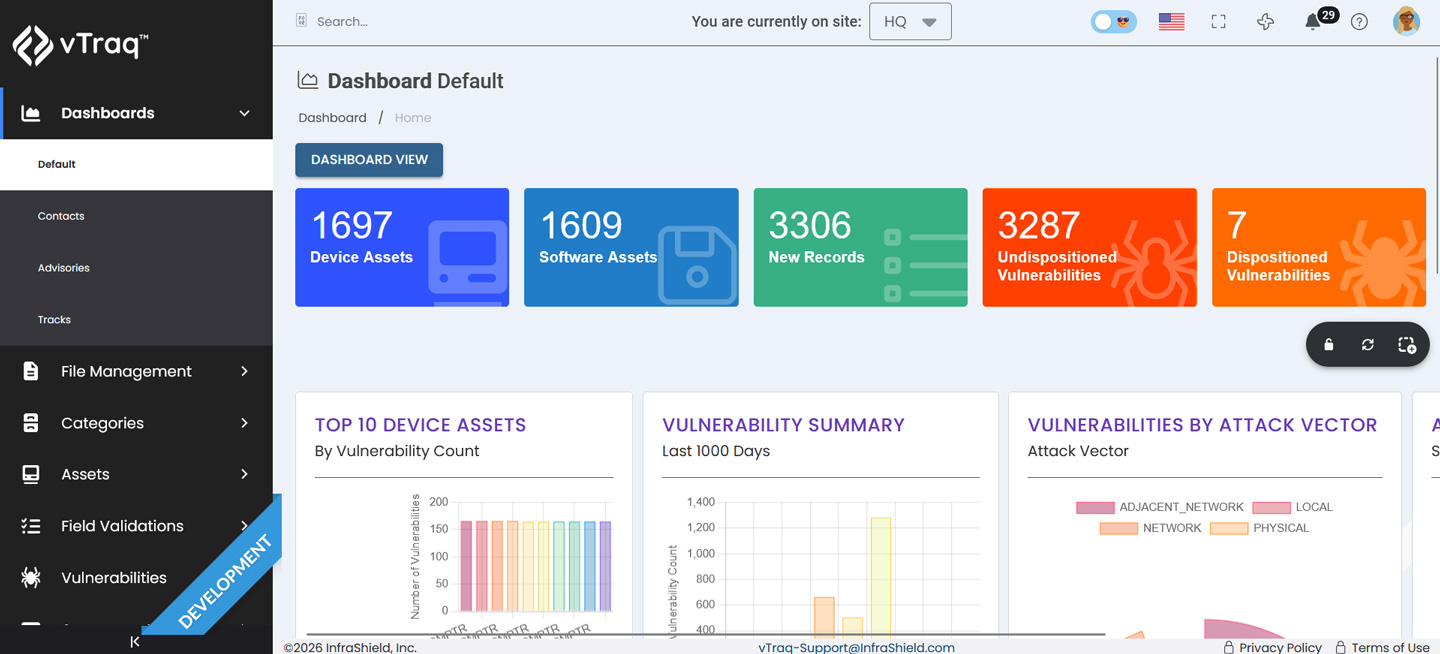This screenshot has width=1440, height=654.
Task: Collapse the Dashboards menu chevron
Action: [x=244, y=113]
